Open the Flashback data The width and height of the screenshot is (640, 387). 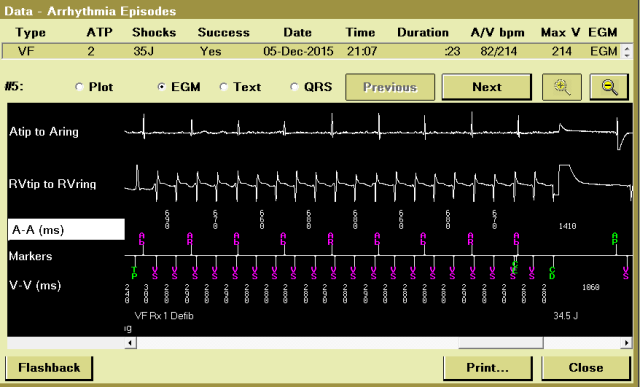[49, 368]
